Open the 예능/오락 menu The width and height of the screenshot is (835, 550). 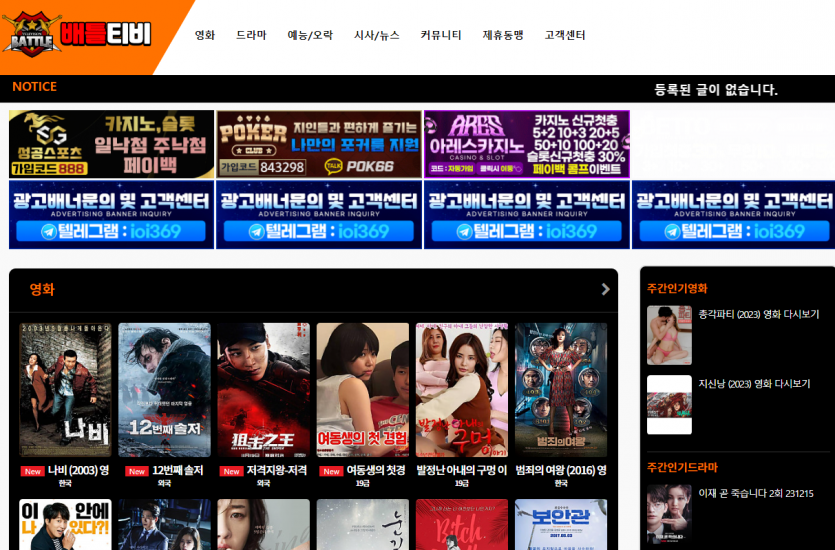pyautogui.click(x=310, y=35)
